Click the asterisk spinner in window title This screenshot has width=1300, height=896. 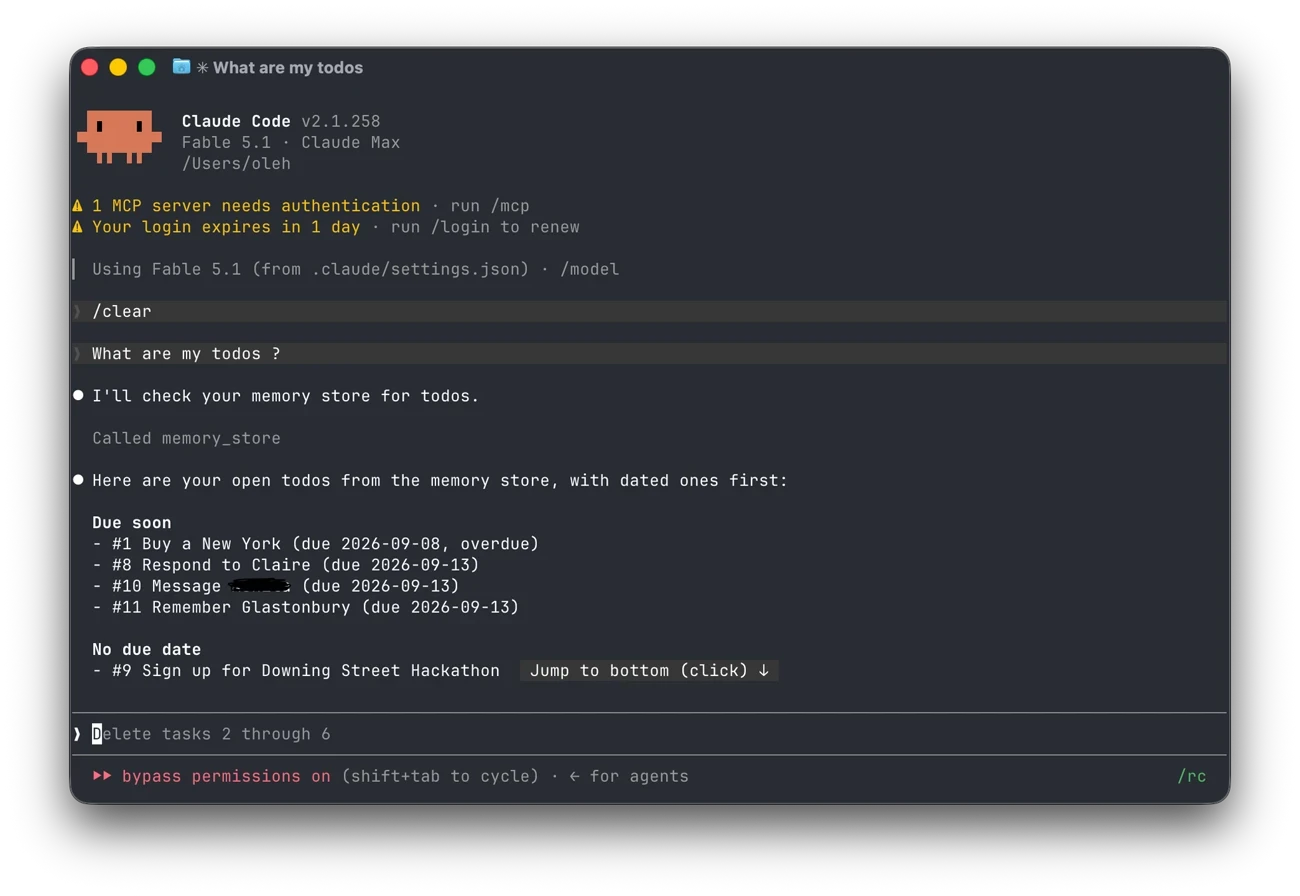point(202,68)
